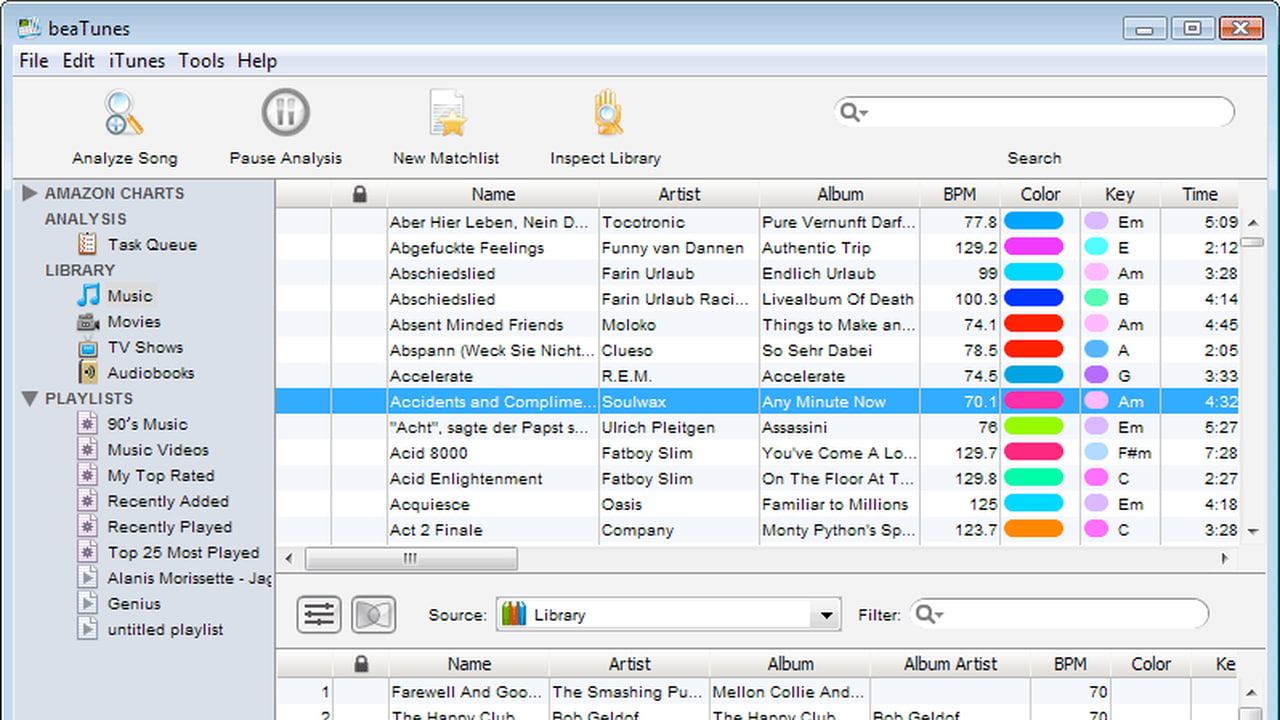
Task: Sort the song list by Artist header
Action: pos(679,195)
